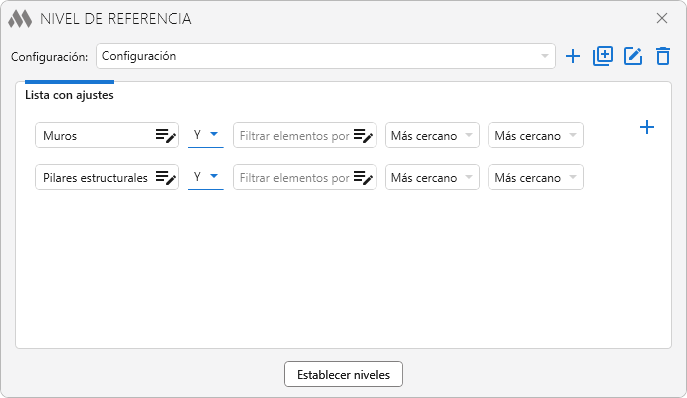Viewport: 687px width, 398px height.
Task: Expand the Y dropdown in the Pilares estructurales row
Action: 205,177
